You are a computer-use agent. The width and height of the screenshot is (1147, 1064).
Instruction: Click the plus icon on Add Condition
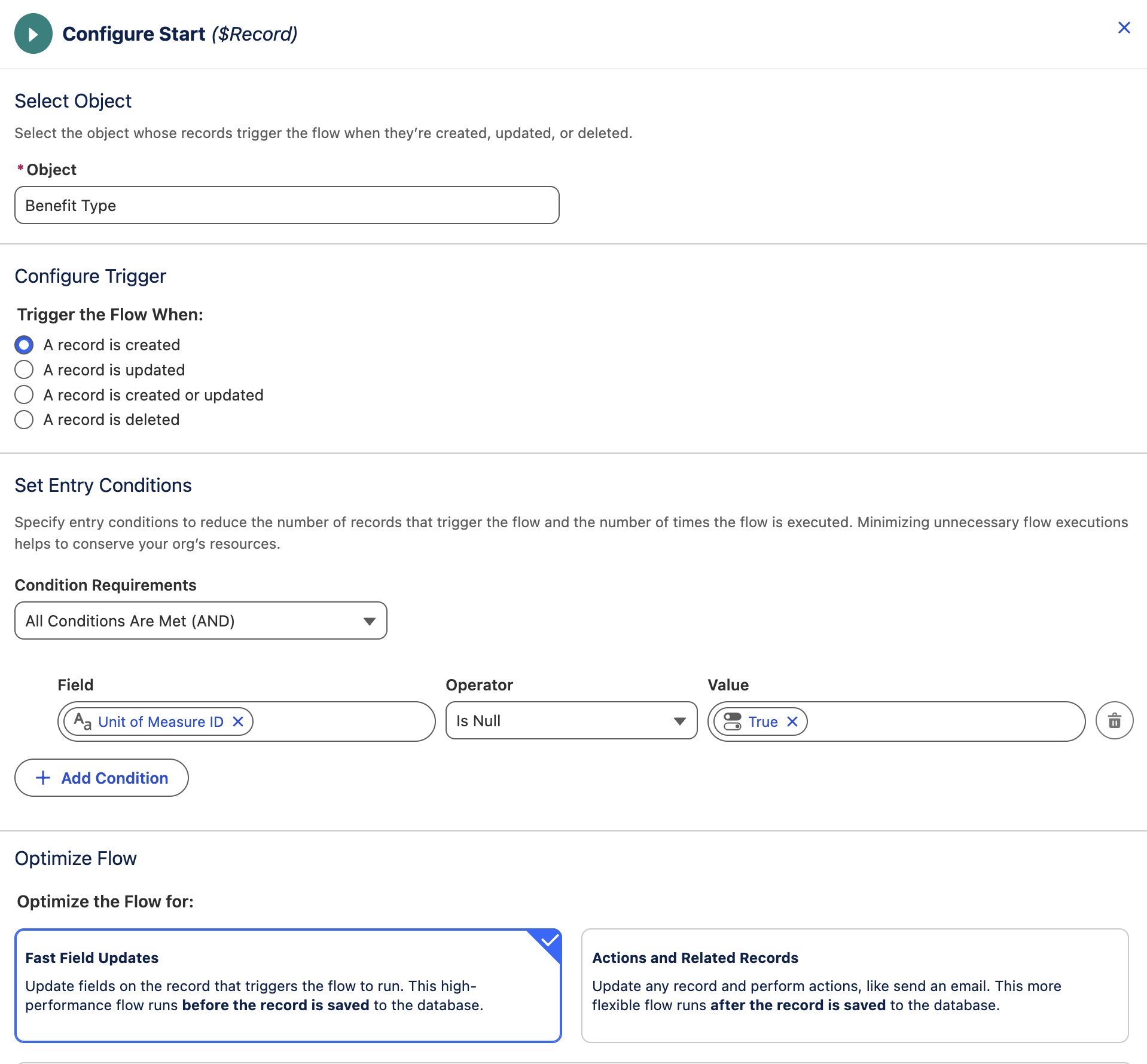[x=43, y=778]
